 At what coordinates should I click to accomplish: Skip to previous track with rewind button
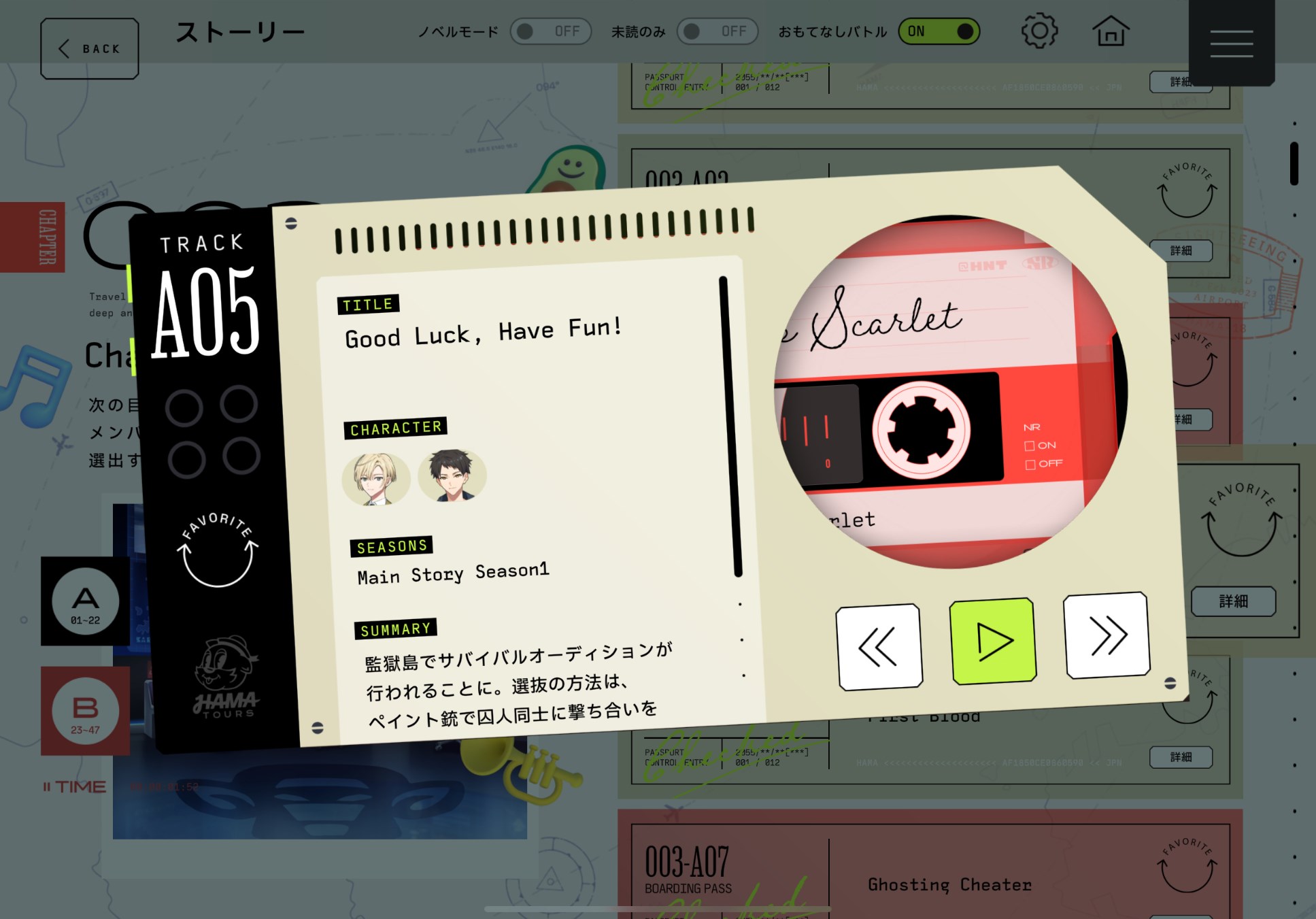[x=879, y=647]
